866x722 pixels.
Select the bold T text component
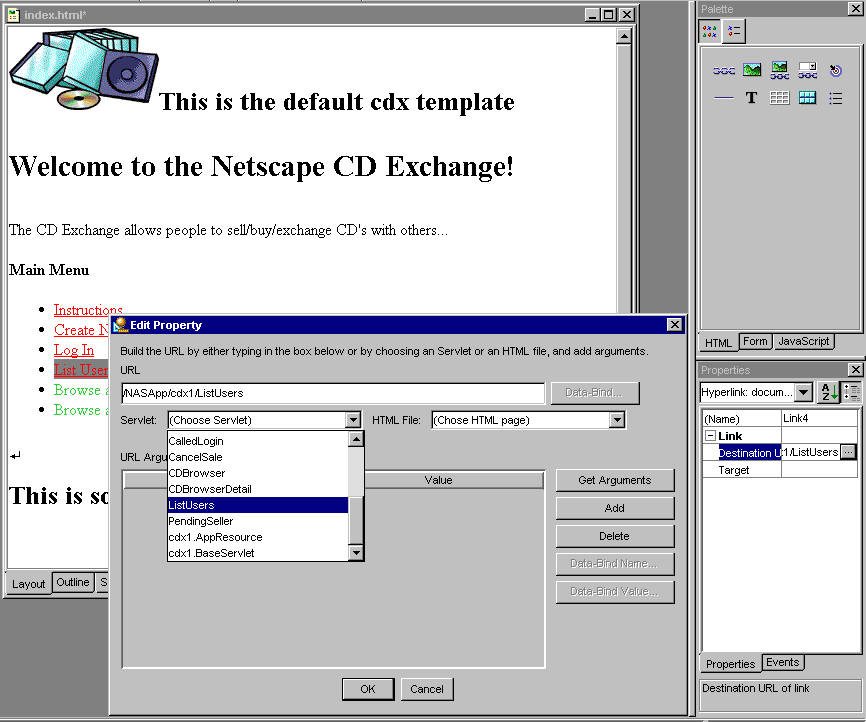coord(751,98)
